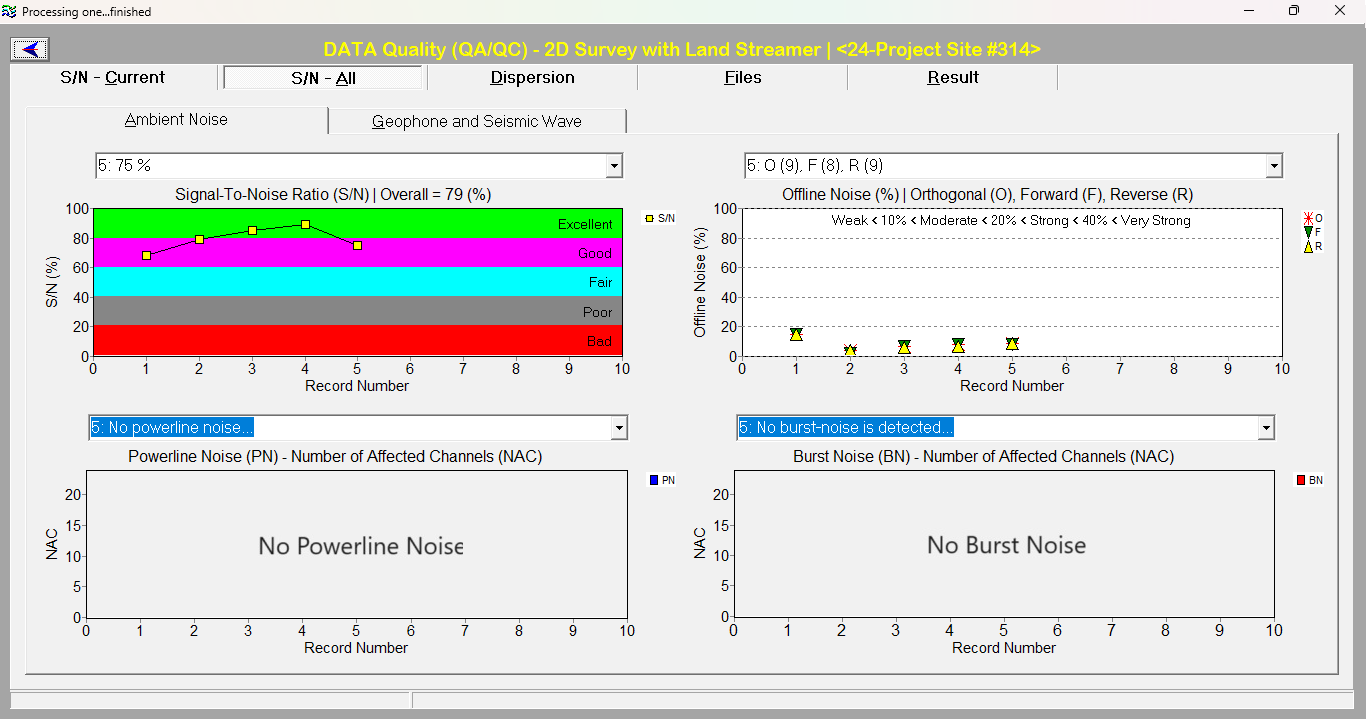Open the S/N record dropdown showing 75 %
This screenshot has width=1366, height=719.
614,166
